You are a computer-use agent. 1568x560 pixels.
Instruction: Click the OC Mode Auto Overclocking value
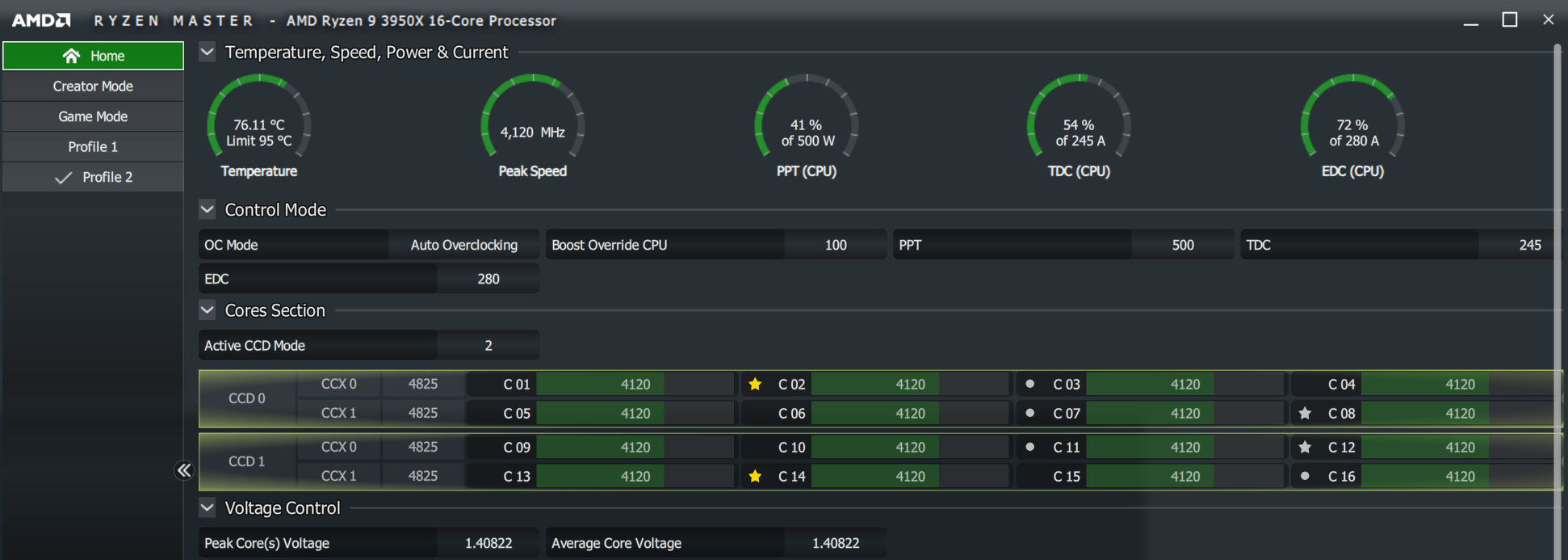[464, 245]
